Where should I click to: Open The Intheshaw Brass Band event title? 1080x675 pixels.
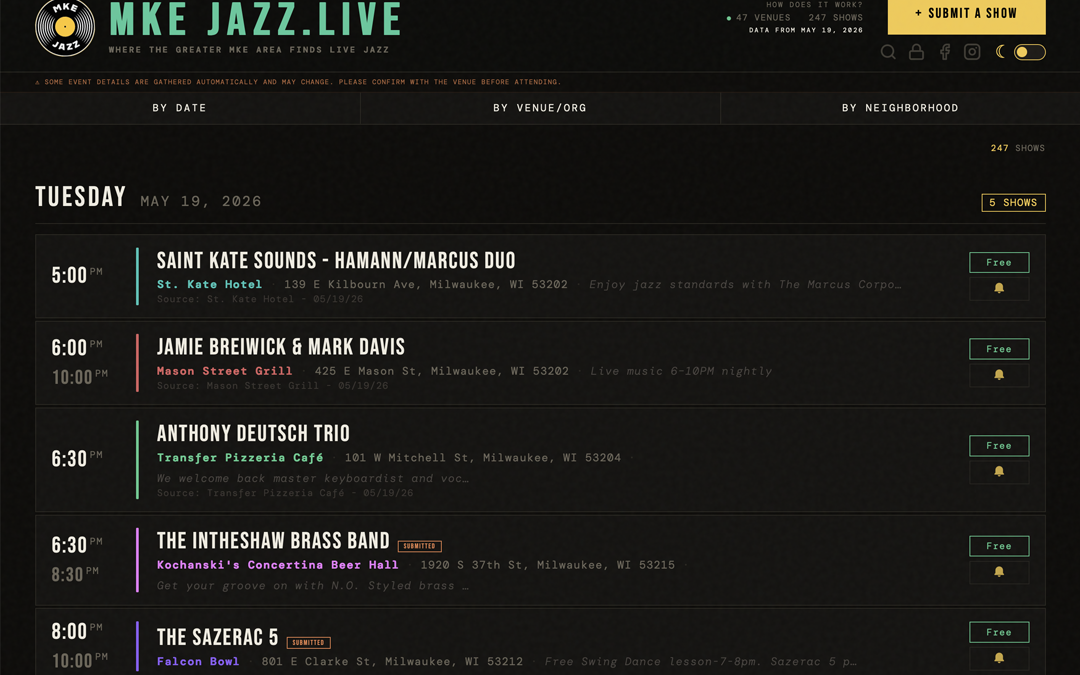(x=273, y=541)
